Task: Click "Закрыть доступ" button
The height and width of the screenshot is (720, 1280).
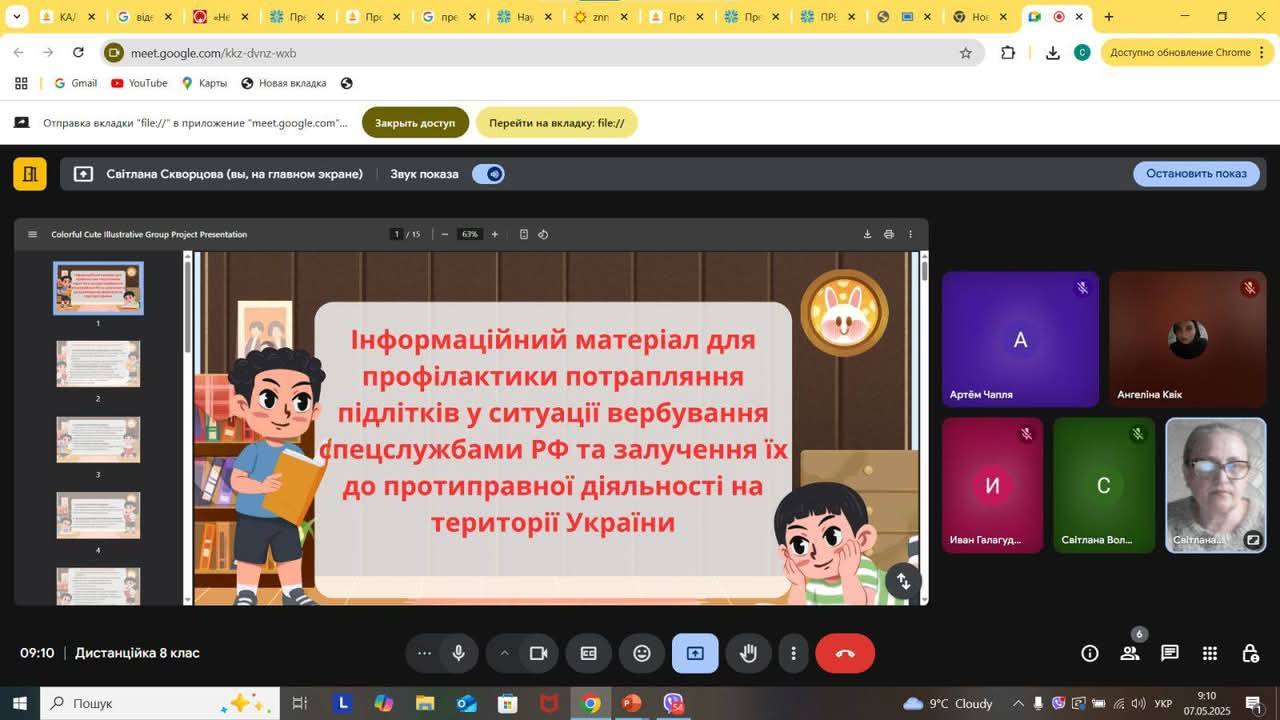Action: [415, 123]
